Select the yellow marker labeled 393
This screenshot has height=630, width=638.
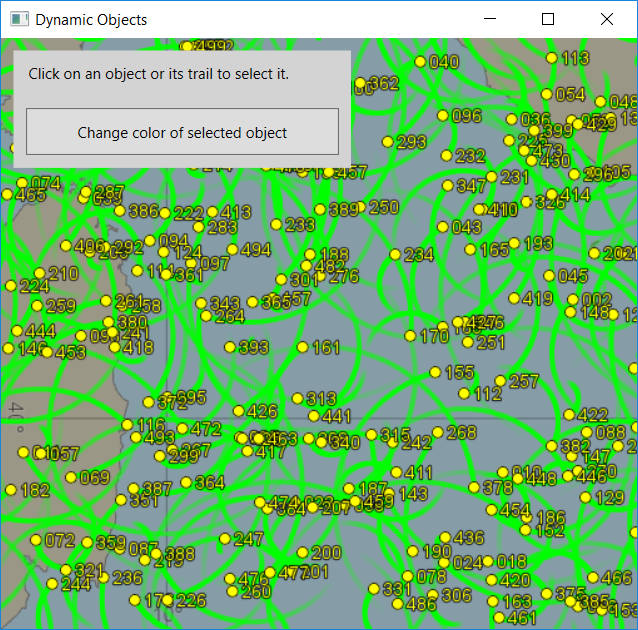click(230, 348)
